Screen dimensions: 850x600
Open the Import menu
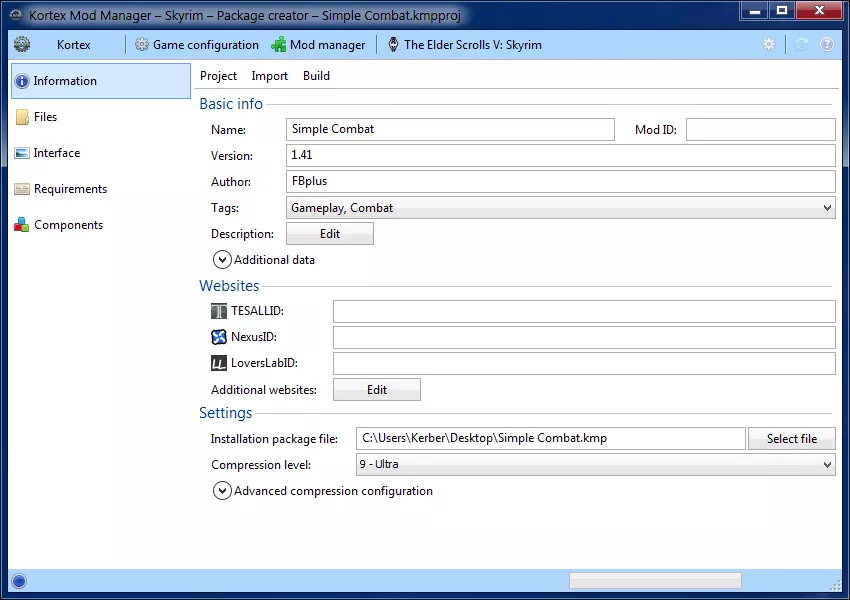[x=269, y=76]
